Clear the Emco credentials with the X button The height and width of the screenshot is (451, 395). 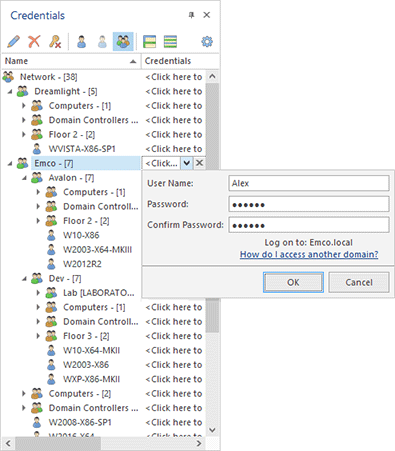[199, 163]
